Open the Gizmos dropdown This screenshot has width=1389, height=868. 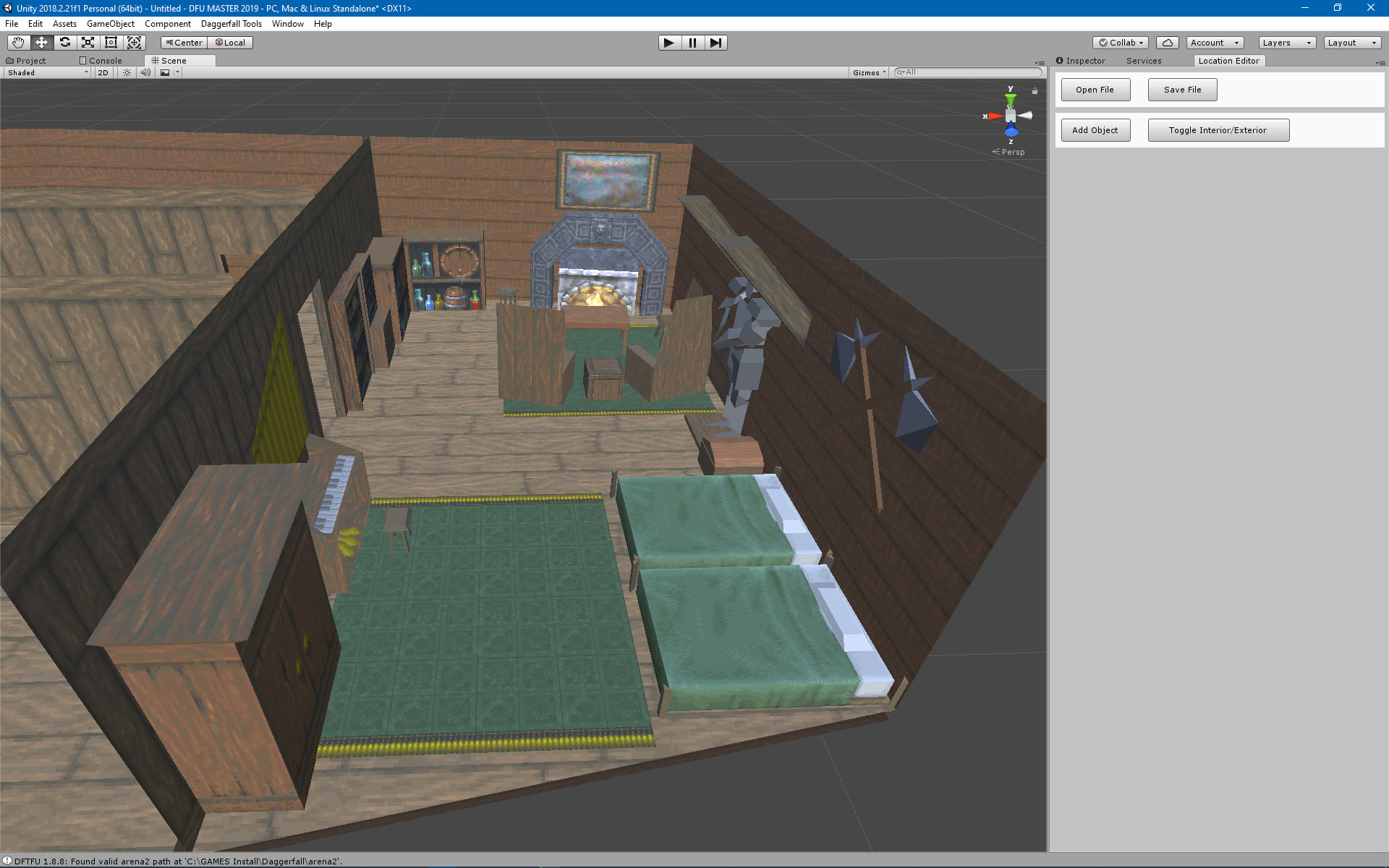click(869, 72)
